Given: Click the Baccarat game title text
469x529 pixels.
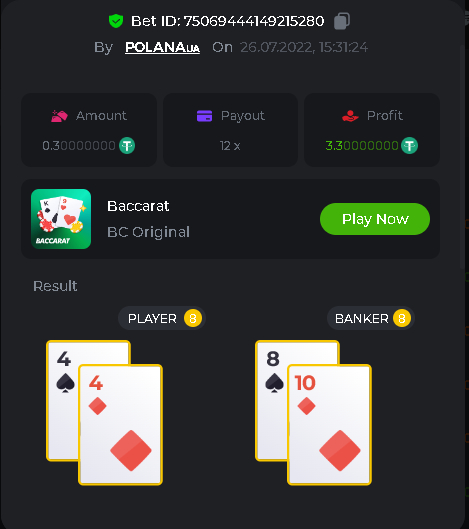Looking at the screenshot, I should click(138, 206).
